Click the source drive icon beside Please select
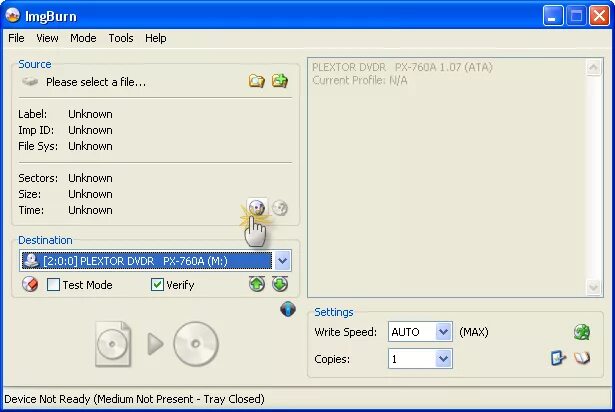The width and height of the screenshot is (615, 412). tap(30, 82)
